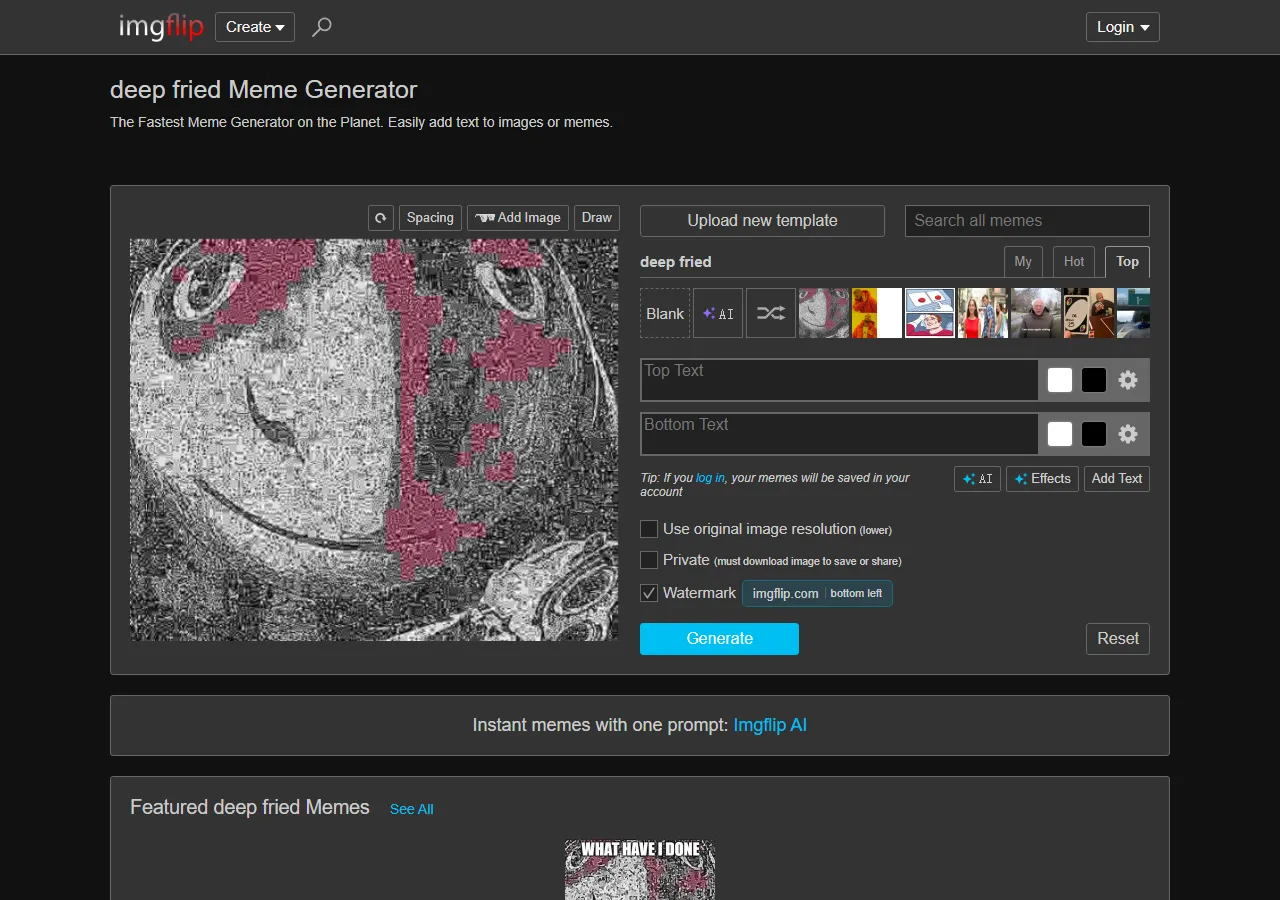1280x900 pixels.
Task: Open Top Text settings gear
Action: pos(1128,380)
